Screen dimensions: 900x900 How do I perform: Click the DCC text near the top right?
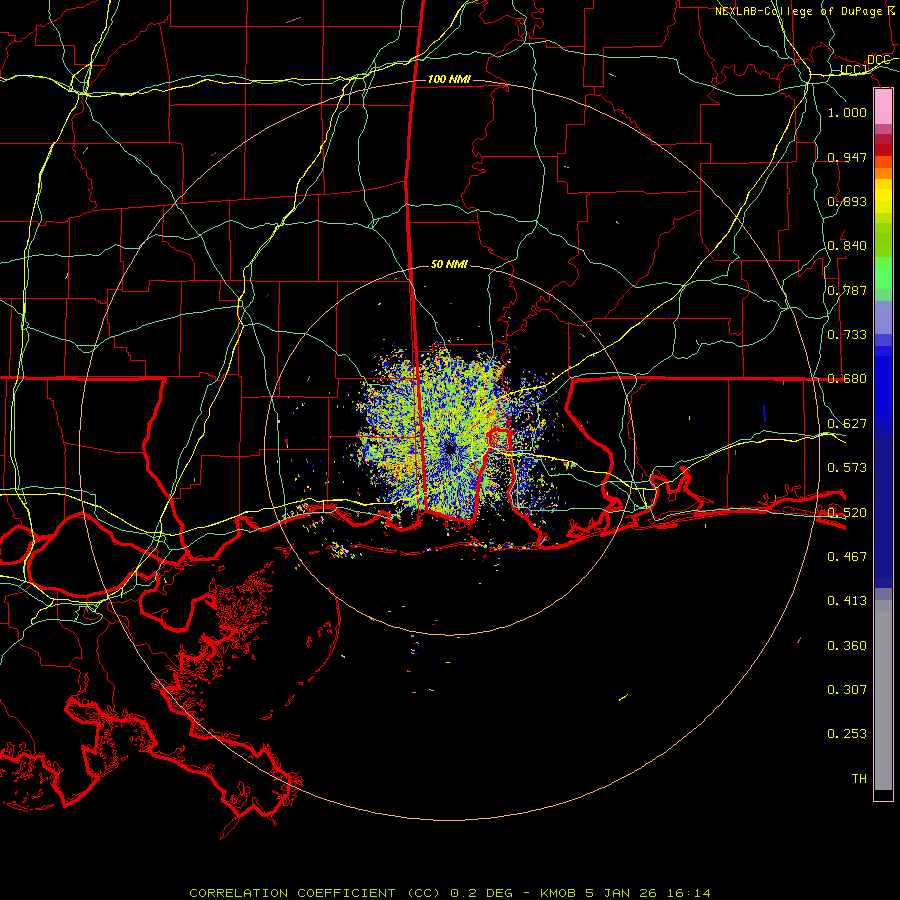coord(878,60)
